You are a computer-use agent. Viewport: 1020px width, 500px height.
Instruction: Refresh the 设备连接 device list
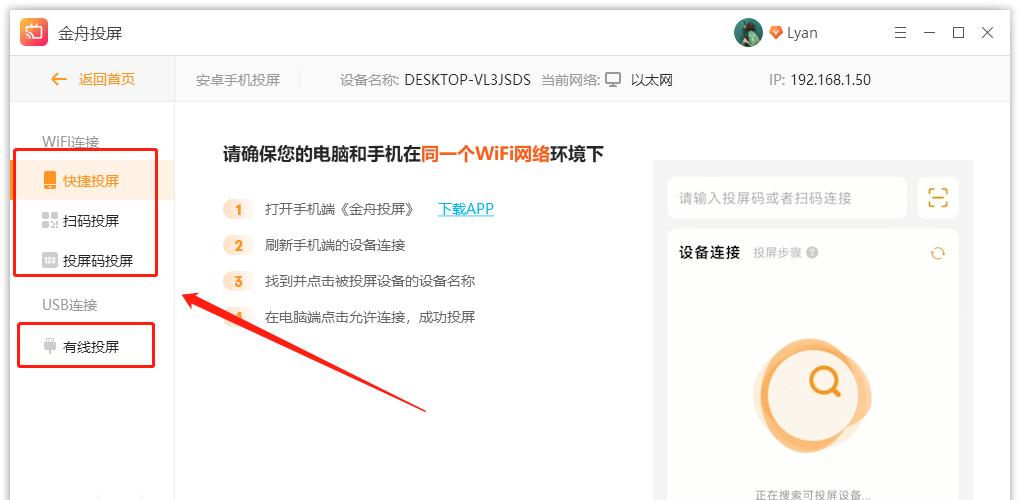[937, 253]
